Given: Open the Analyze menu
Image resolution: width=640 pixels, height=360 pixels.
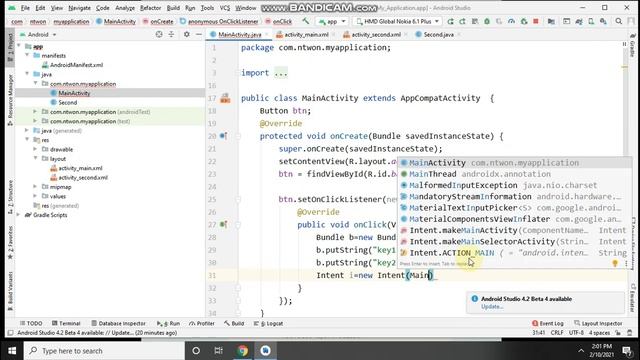Looking at the screenshot, I should 125,8.
